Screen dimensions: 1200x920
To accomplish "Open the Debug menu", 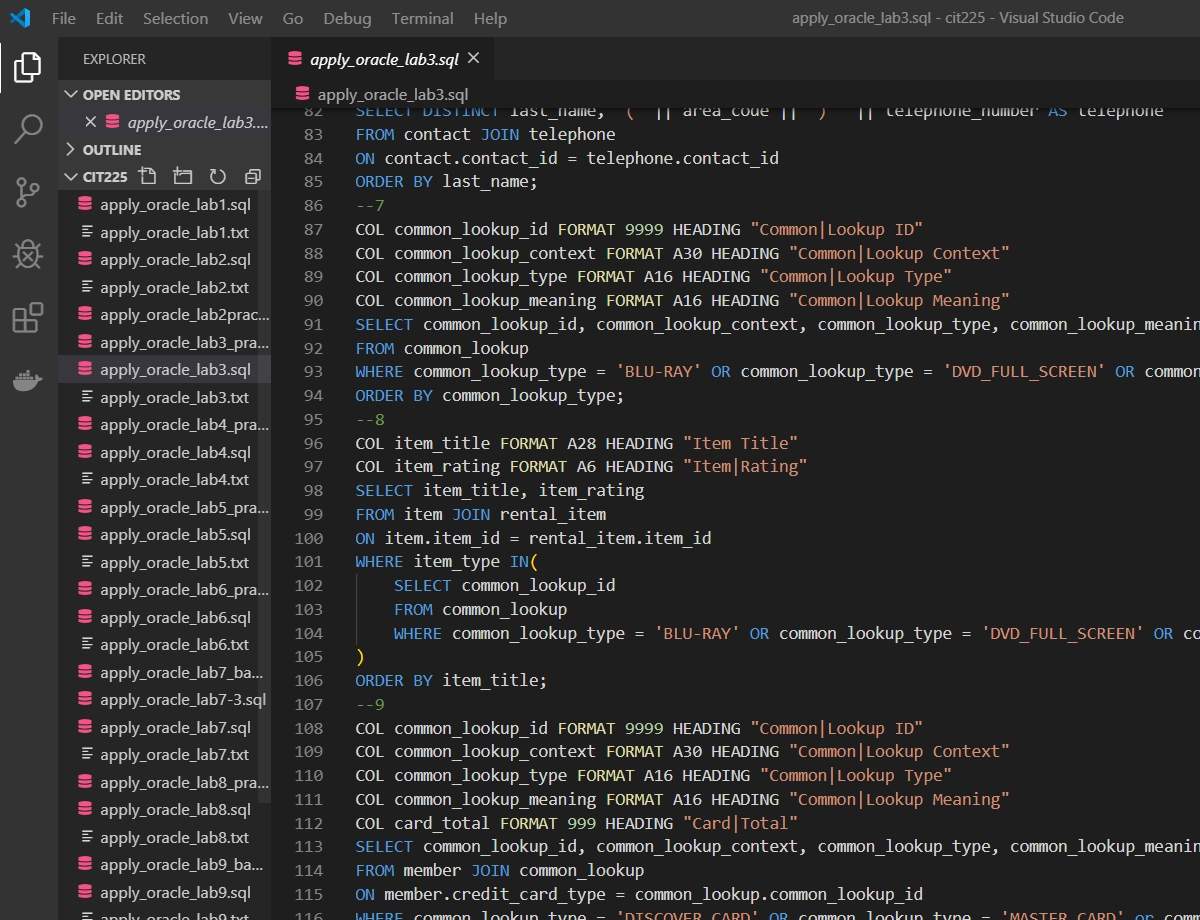I will 347,18.
